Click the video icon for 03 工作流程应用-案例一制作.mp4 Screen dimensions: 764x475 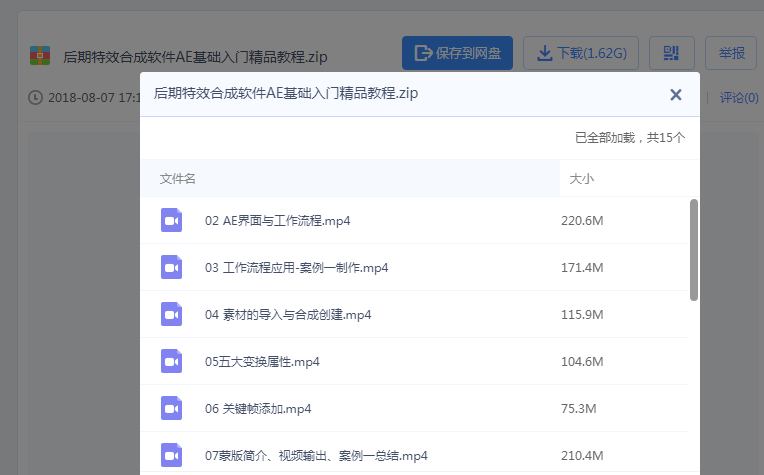[172, 267]
